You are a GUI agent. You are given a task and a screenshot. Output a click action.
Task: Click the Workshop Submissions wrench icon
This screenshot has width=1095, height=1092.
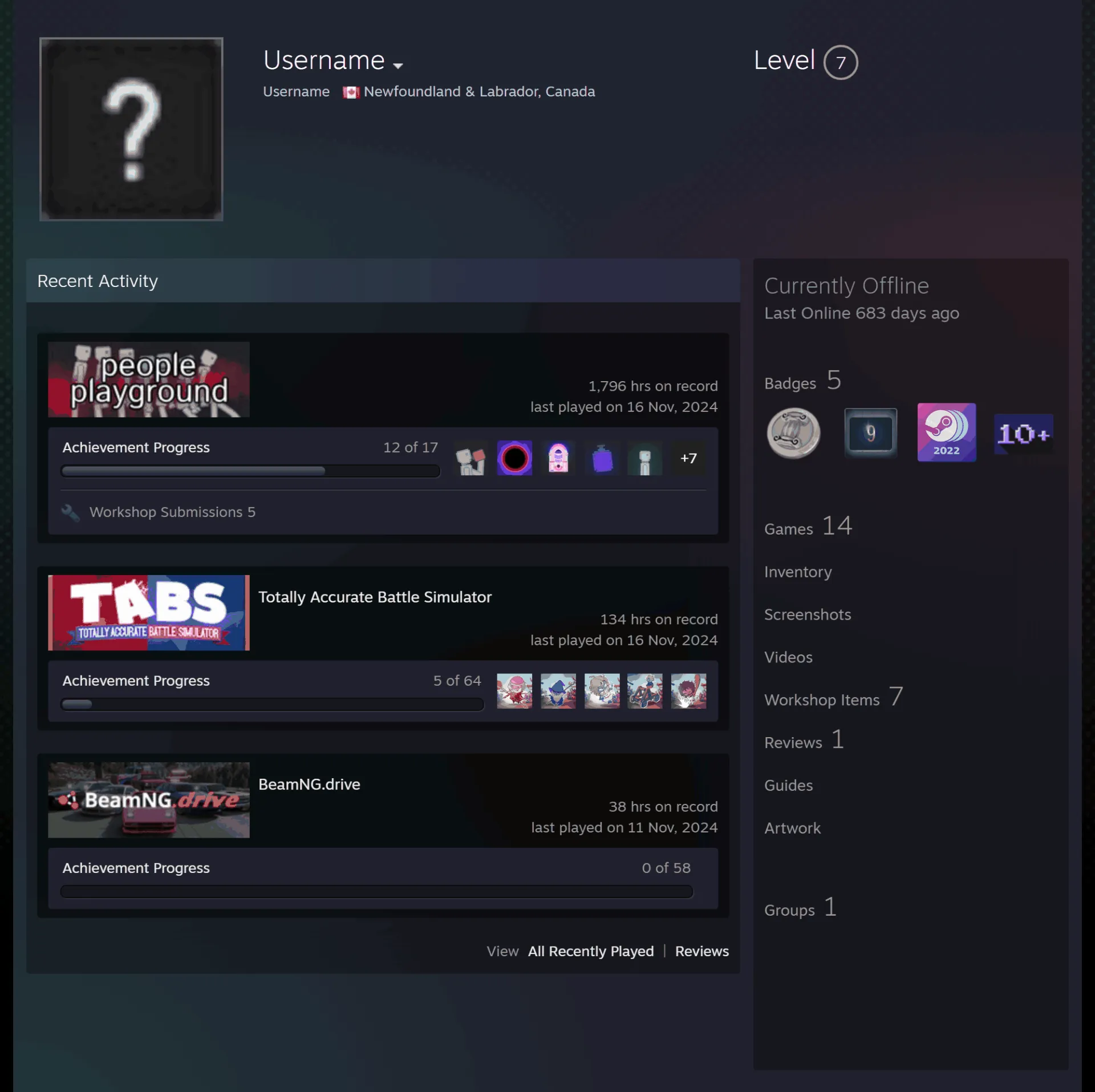(x=70, y=512)
